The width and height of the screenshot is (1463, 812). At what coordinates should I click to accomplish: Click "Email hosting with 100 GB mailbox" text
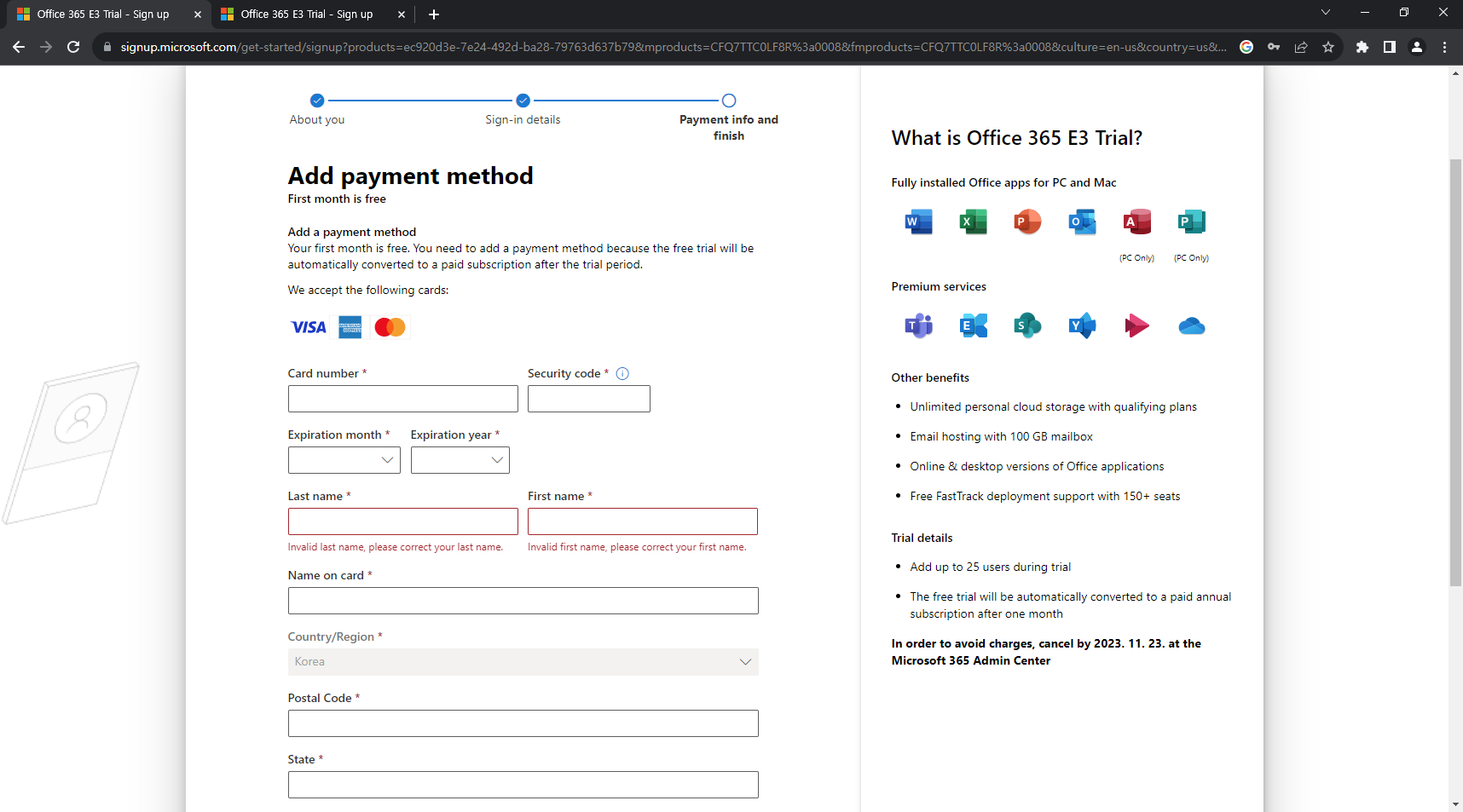[x=1002, y=436]
